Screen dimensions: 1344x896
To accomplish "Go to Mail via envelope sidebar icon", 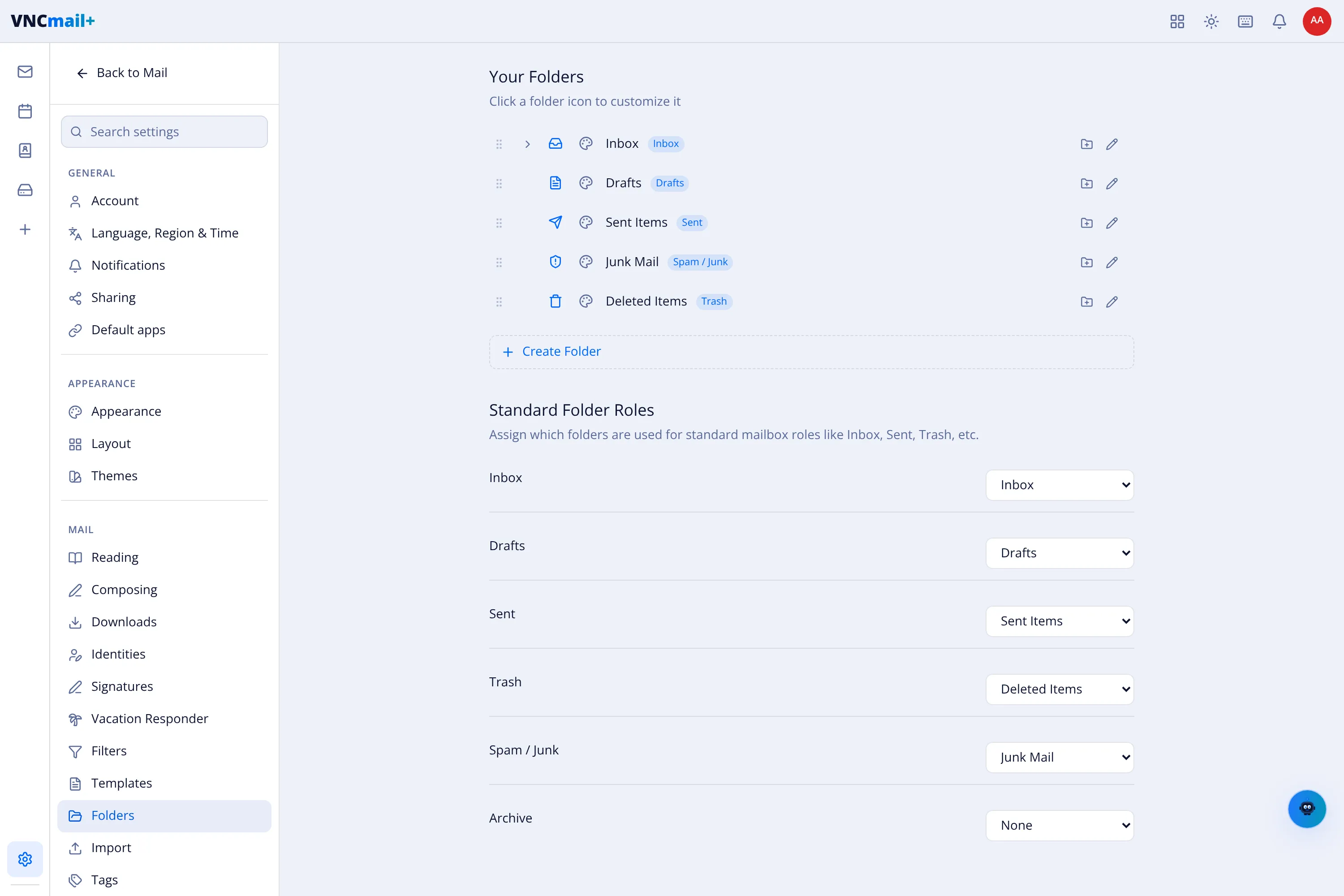I will pyautogui.click(x=25, y=71).
